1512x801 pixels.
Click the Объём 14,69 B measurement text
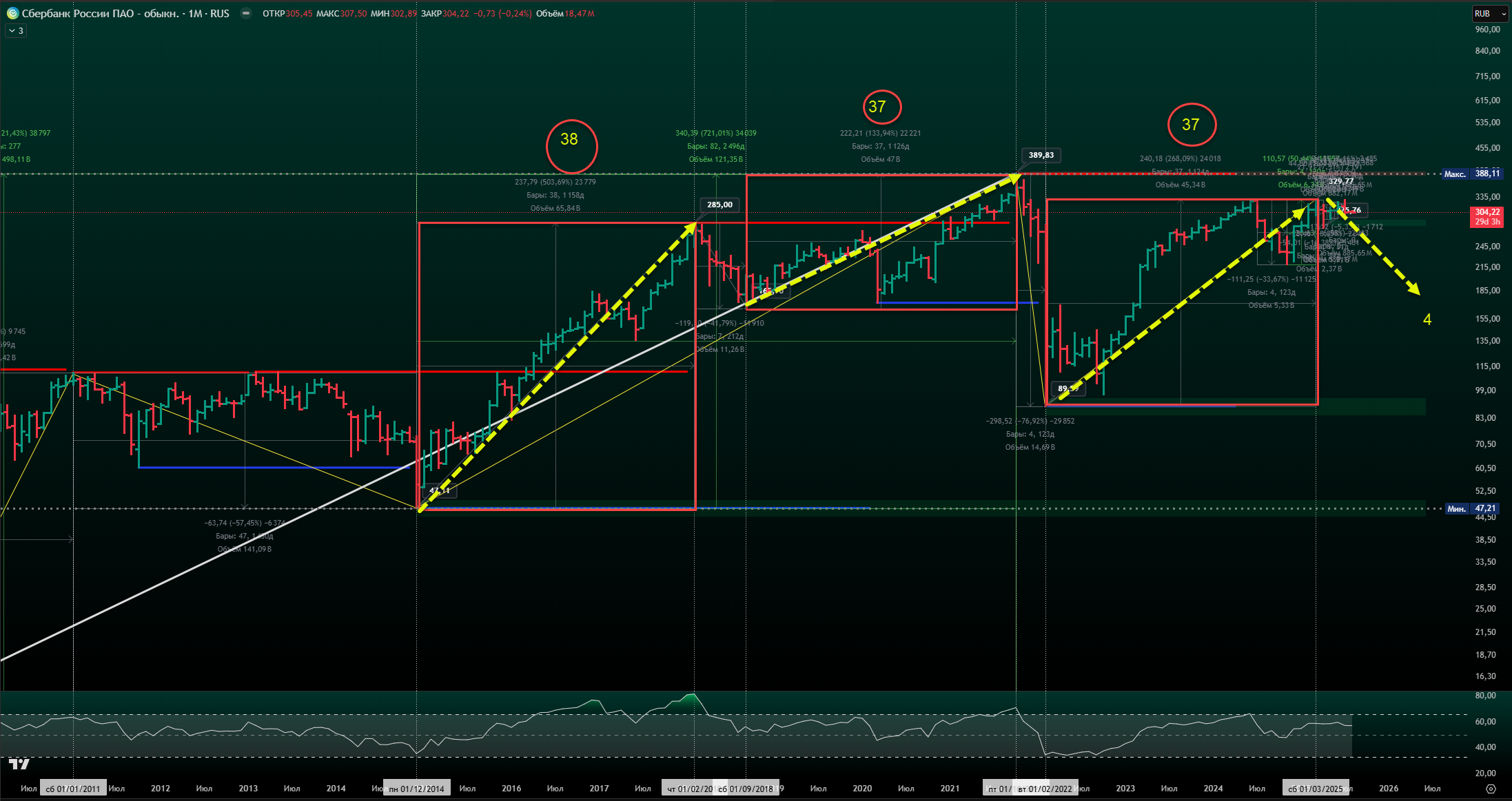pos(1030,448)
